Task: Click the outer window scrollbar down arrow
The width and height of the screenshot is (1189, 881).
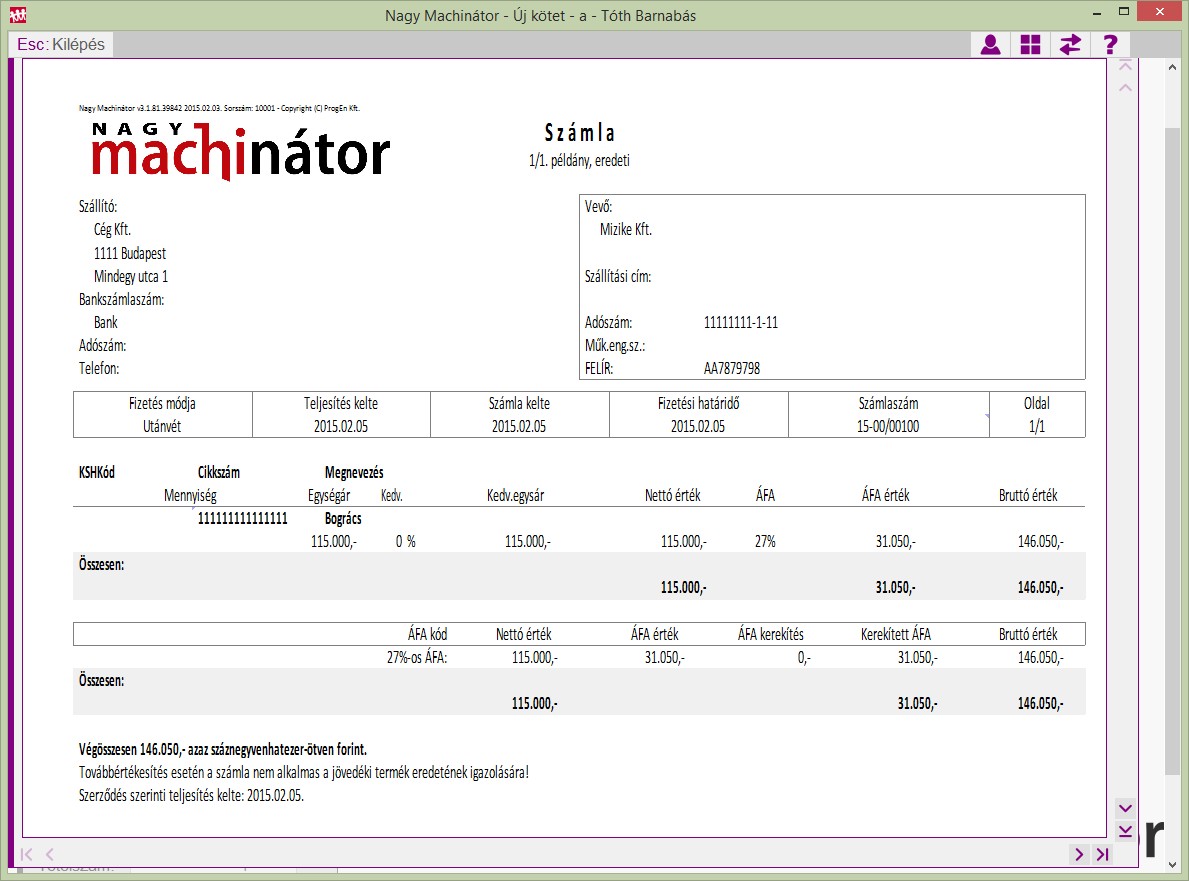Action: coord(1172,863)
